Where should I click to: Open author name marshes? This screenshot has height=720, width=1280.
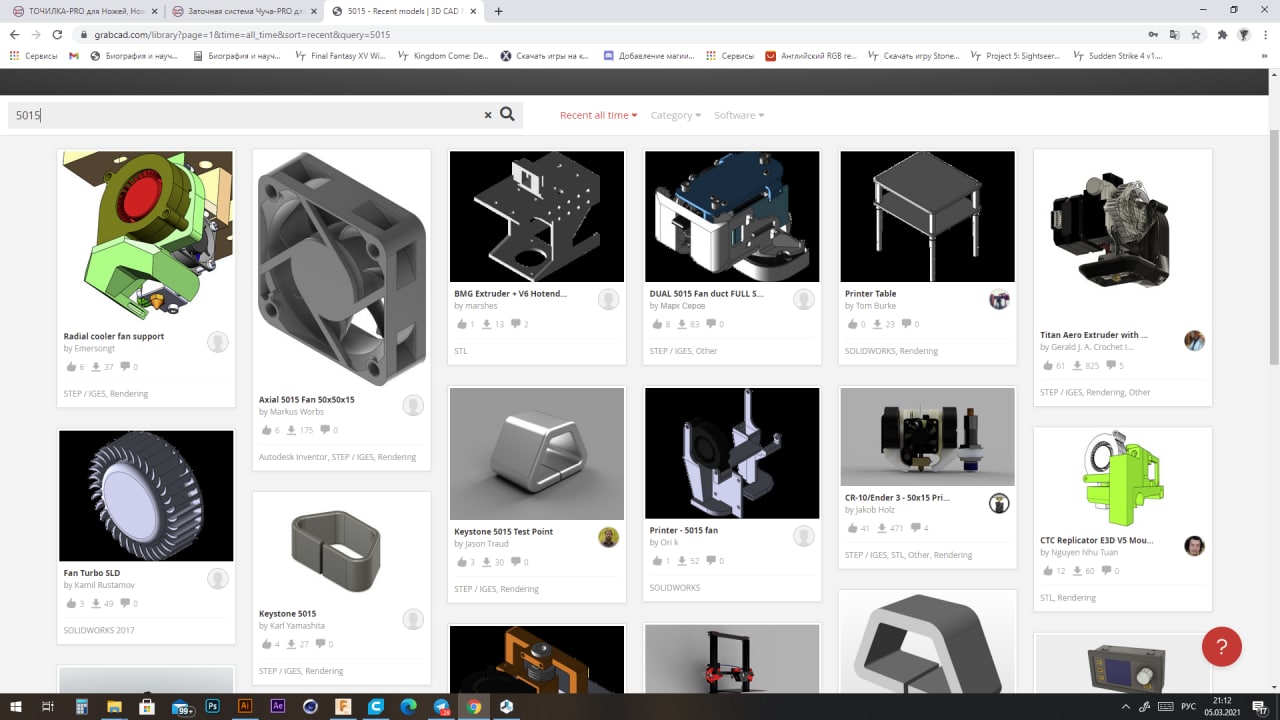[x=479, y=306]
